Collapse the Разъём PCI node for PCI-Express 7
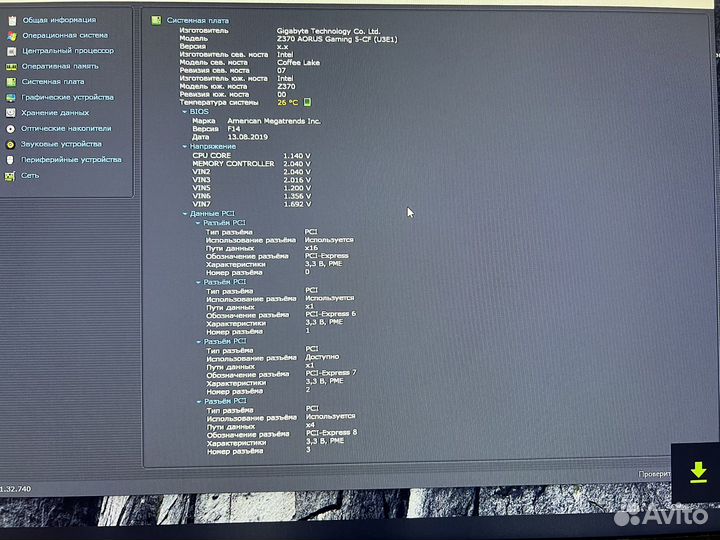The image size is (720, 540). coord(198,342)
